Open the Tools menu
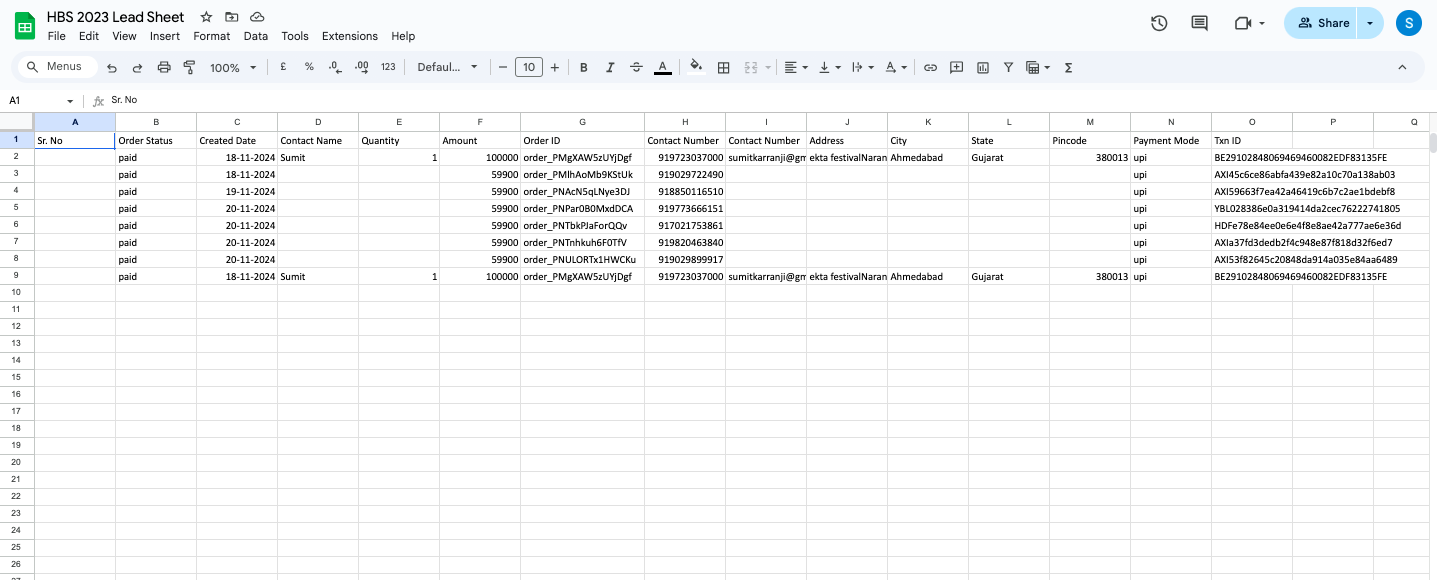Screen dimensions: 1437x580 click(x=295, y=36)
